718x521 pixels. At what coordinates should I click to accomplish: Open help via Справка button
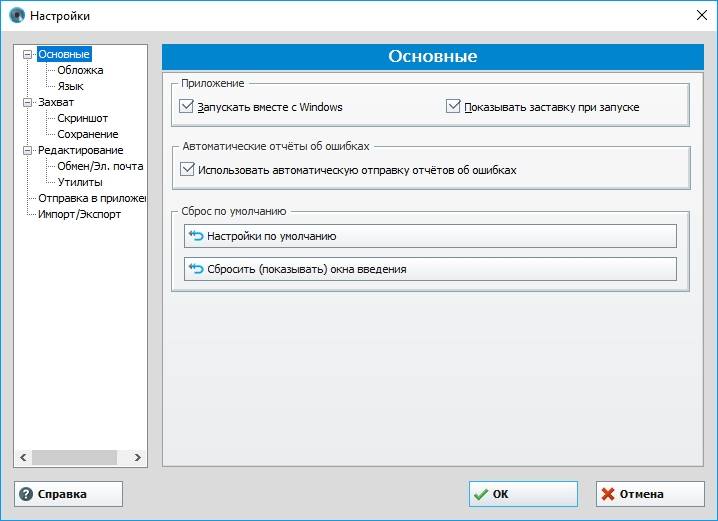68,494
